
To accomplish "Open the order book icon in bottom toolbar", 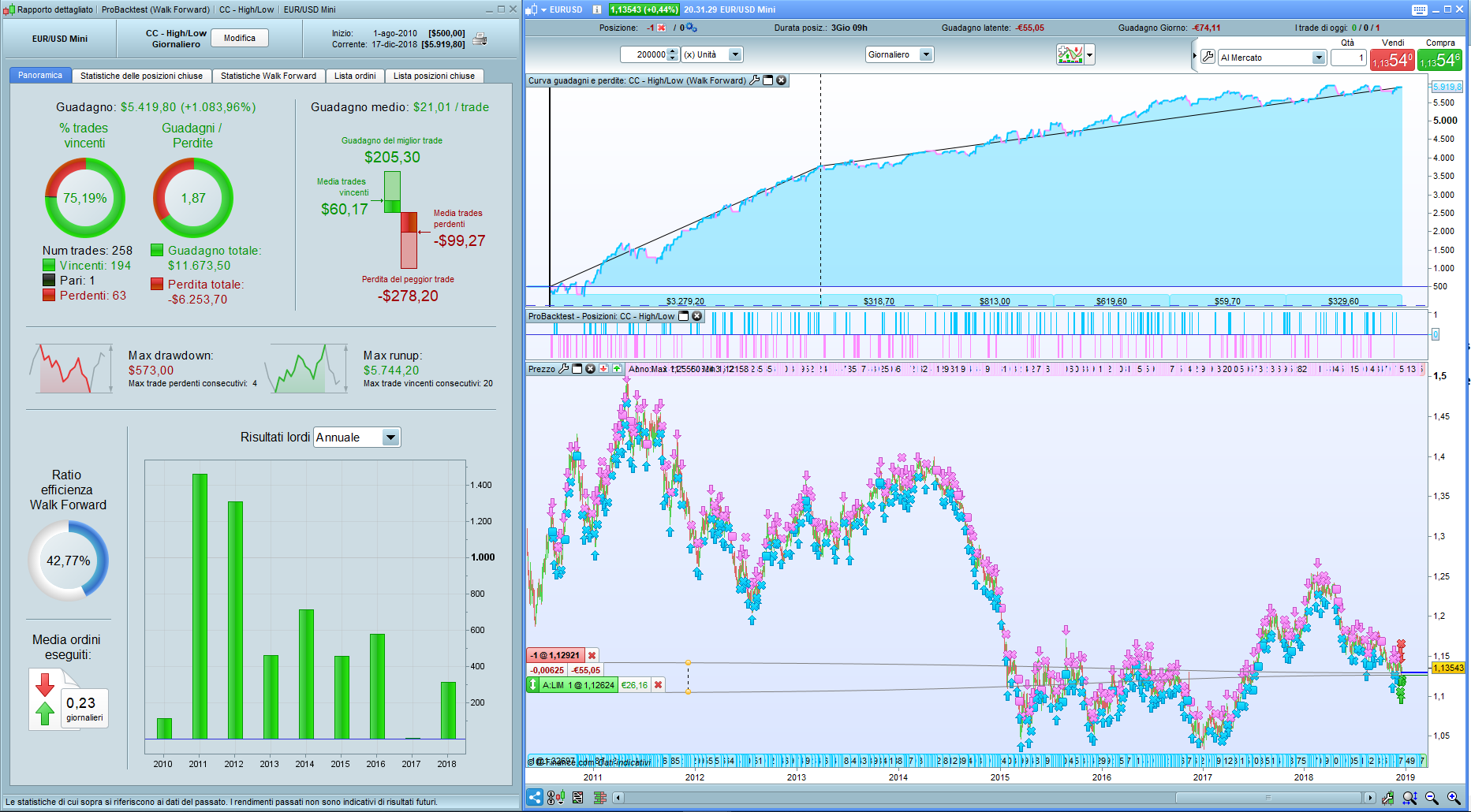I will 599,797.
